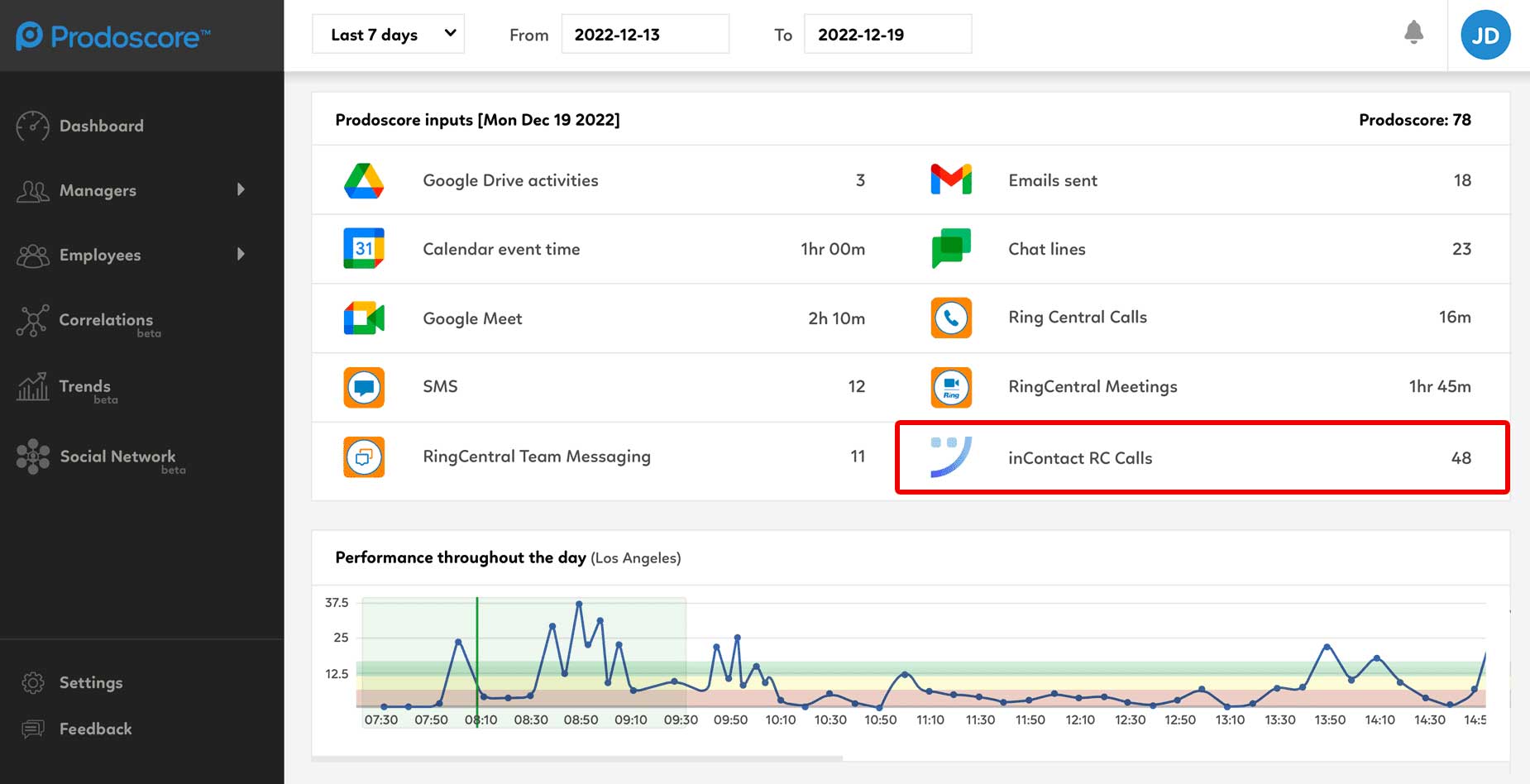
Task: Click the inContact RC Calls label
Action: 1080,458
